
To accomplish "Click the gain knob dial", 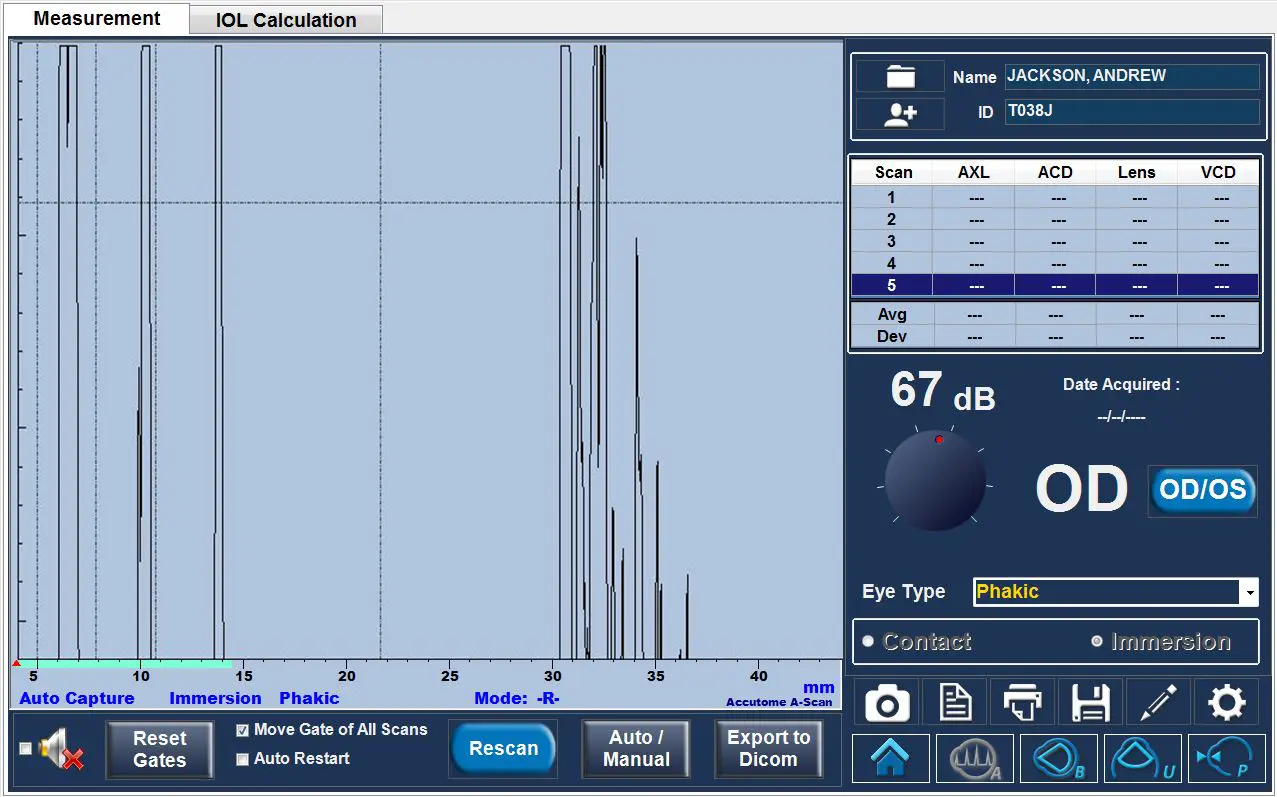I will (935, 481).
